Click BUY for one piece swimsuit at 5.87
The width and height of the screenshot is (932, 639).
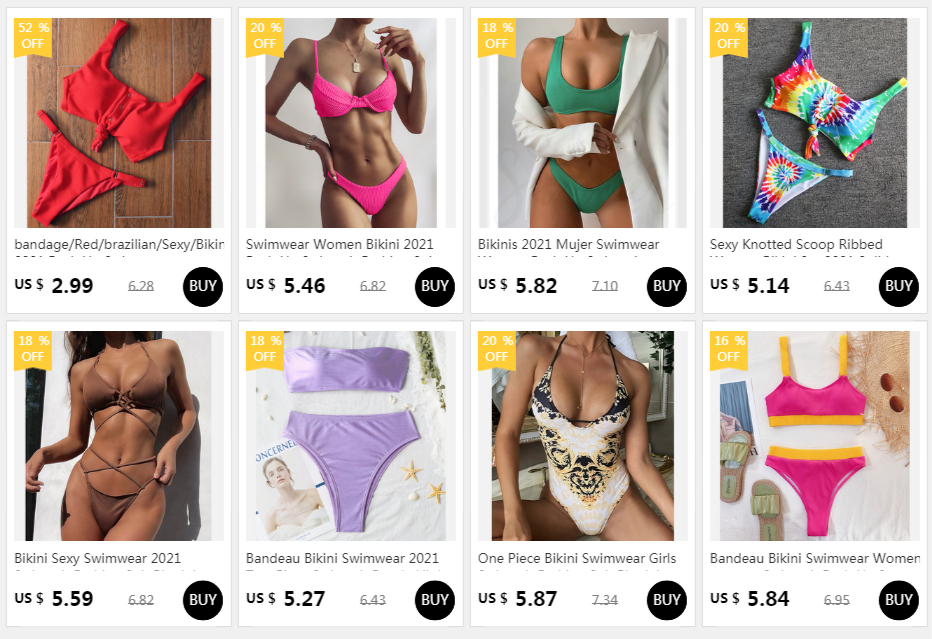click(666, 600)
